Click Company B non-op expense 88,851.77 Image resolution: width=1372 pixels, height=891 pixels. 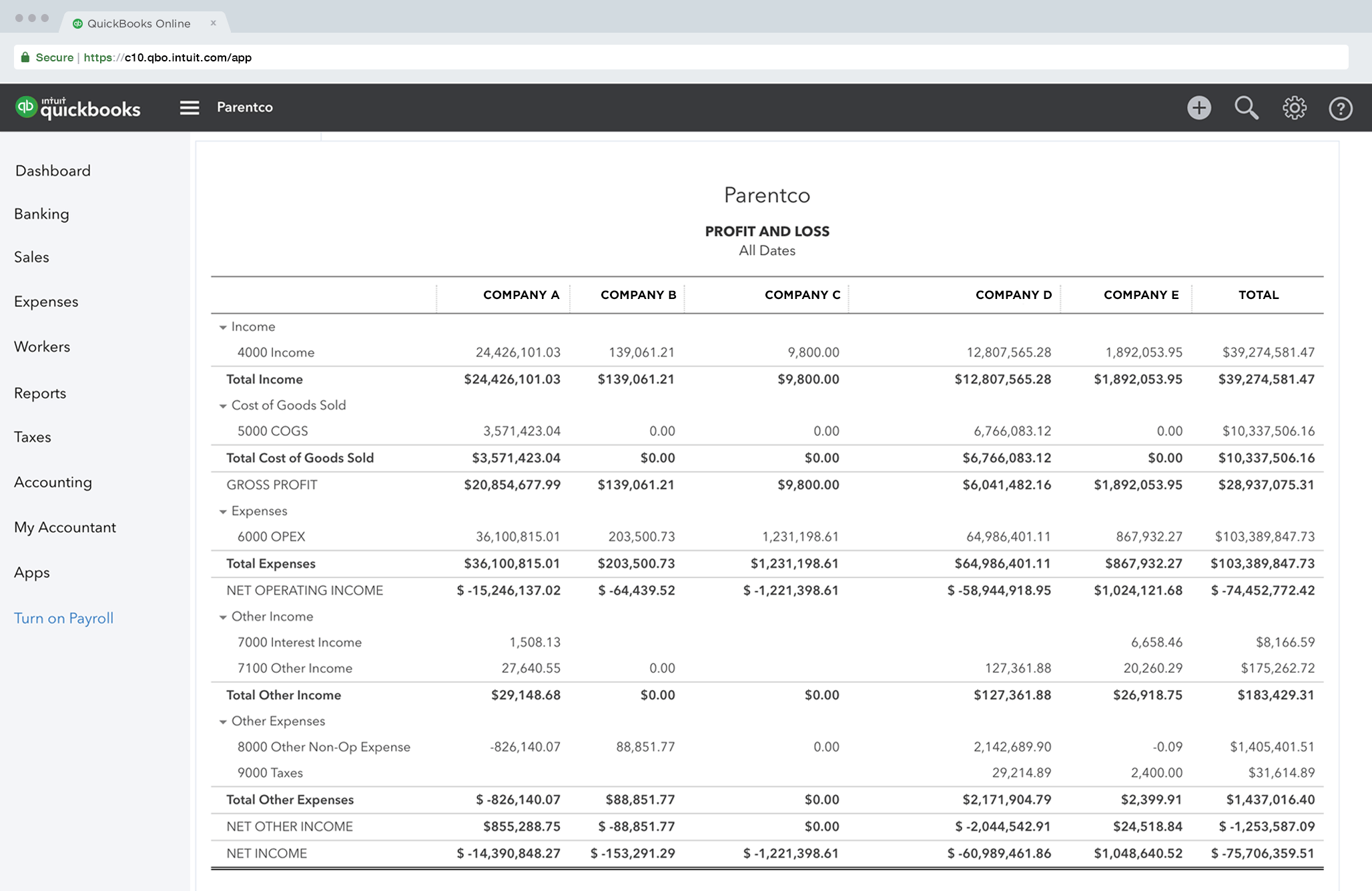tap(645, 747)
